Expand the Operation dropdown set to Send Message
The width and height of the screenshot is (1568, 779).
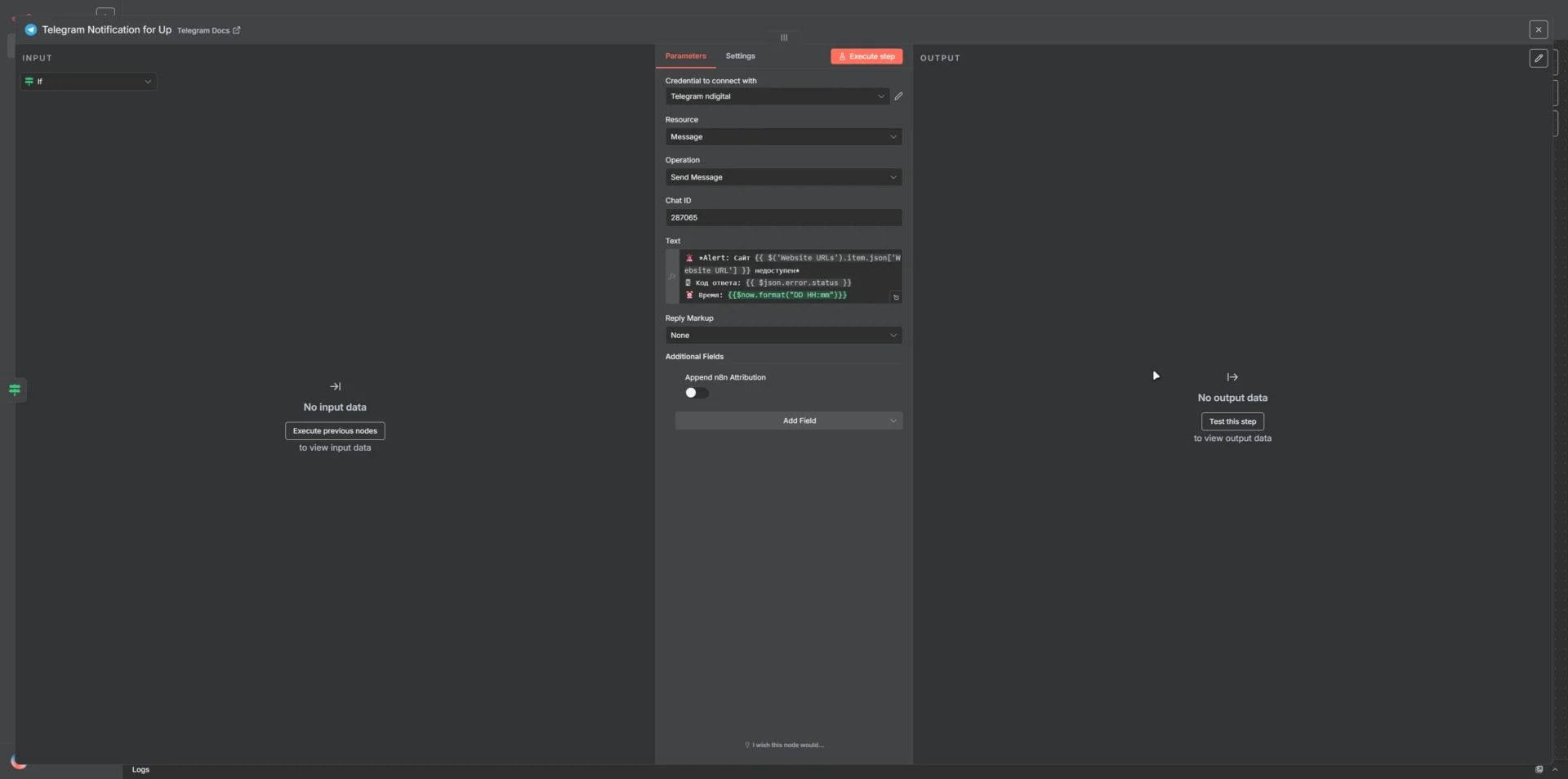point(783,177)
